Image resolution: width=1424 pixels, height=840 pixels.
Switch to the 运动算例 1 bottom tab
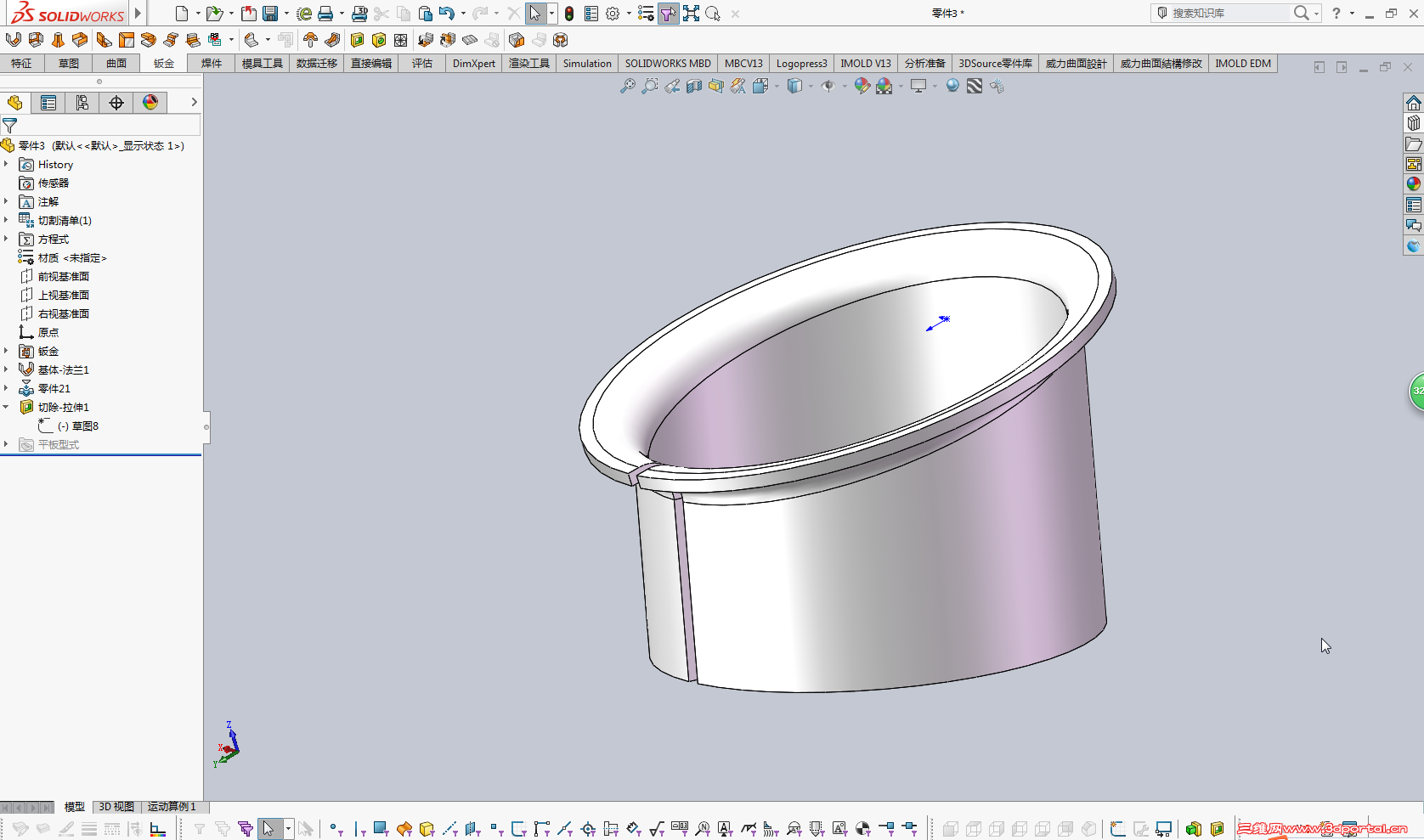coord(172,807)
